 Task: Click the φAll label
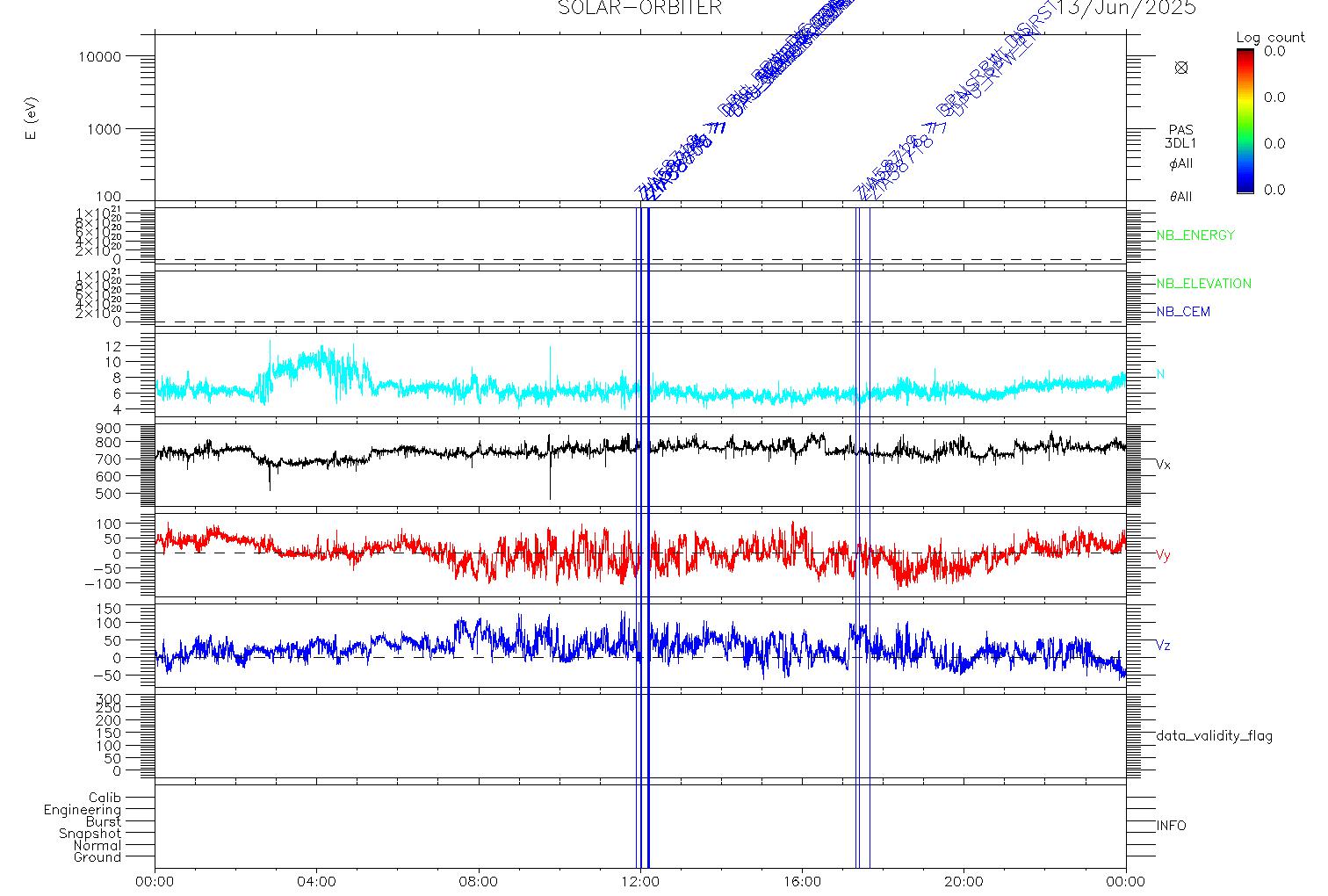pyautogui.click(x=1181, y=164)
